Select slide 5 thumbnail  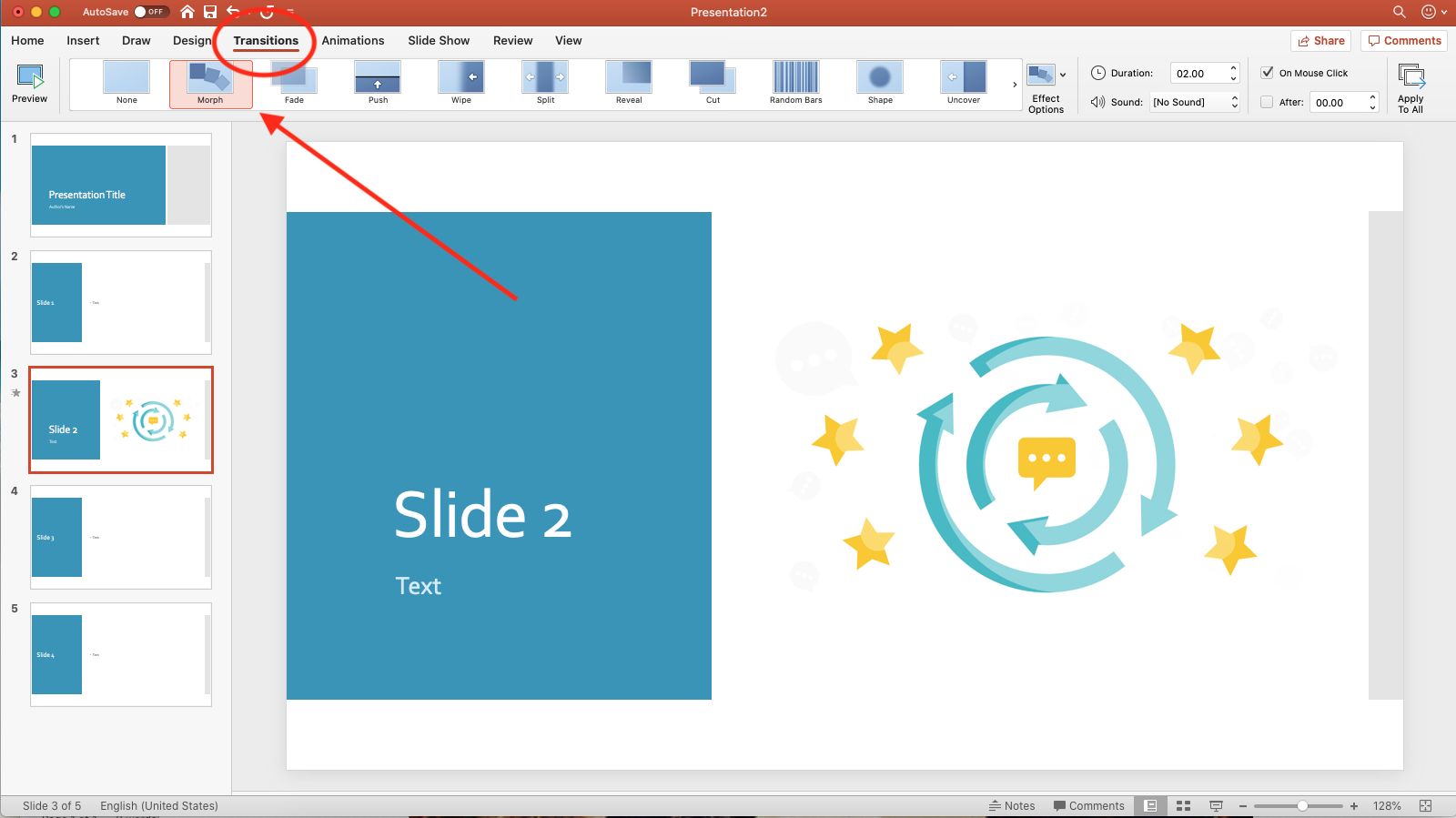121,655
